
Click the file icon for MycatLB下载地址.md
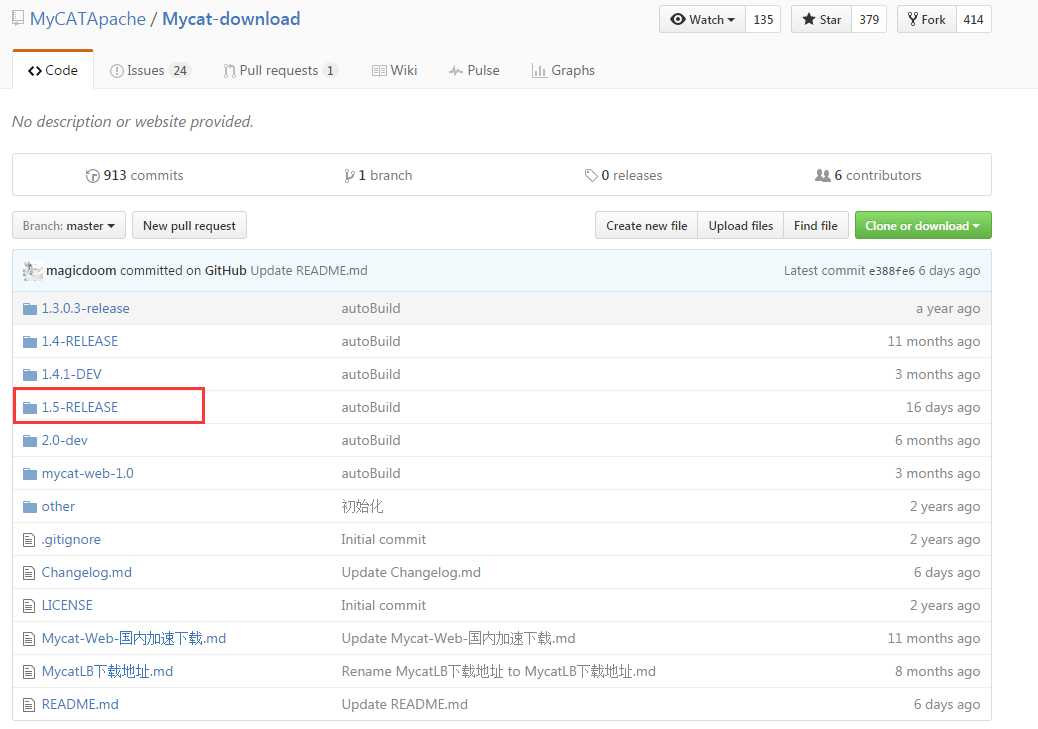(29, 672)
